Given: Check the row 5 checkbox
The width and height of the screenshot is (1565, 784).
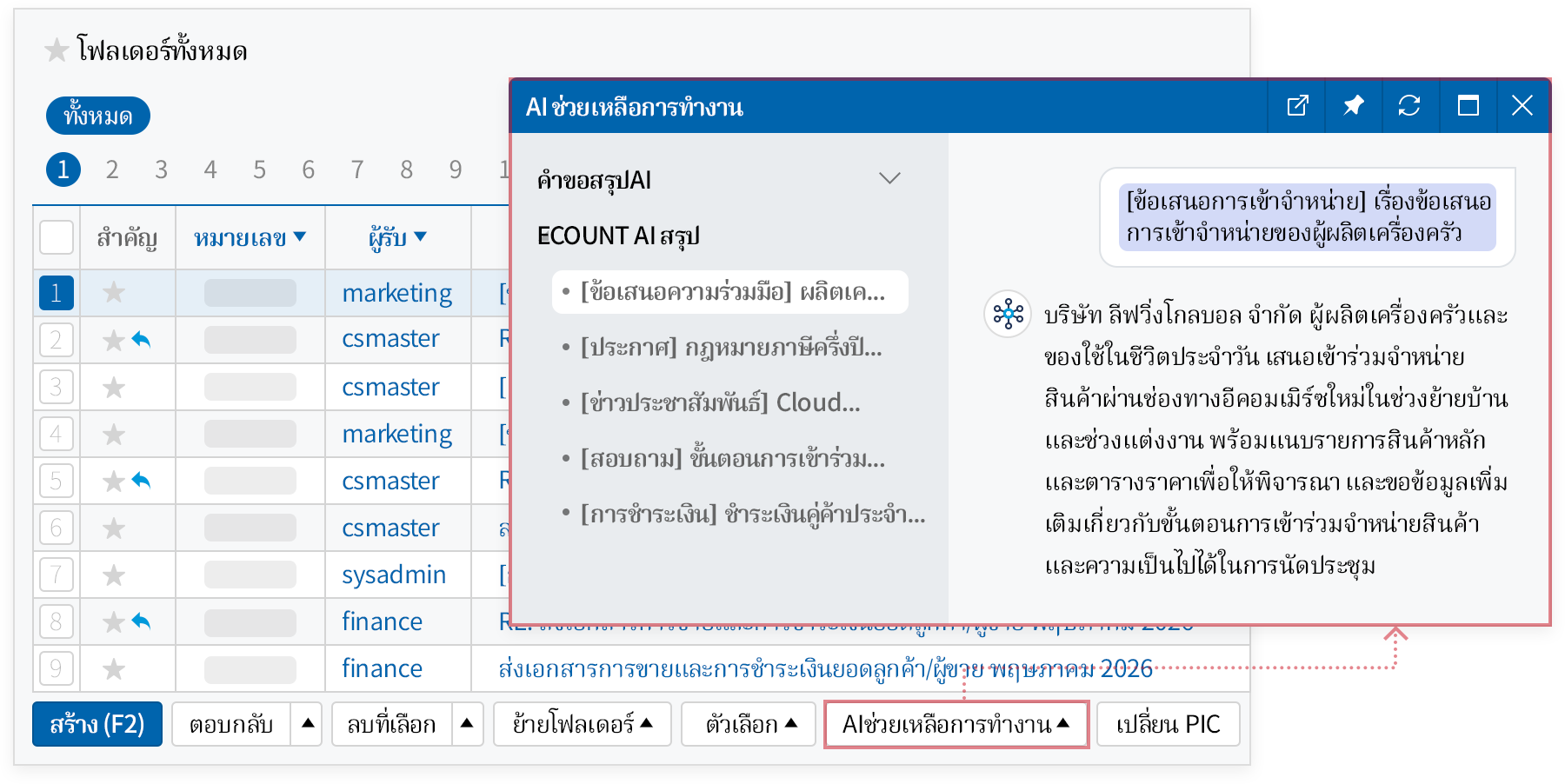Looking at the screenshot, I should pyautogui.click(x=57, y=481).
